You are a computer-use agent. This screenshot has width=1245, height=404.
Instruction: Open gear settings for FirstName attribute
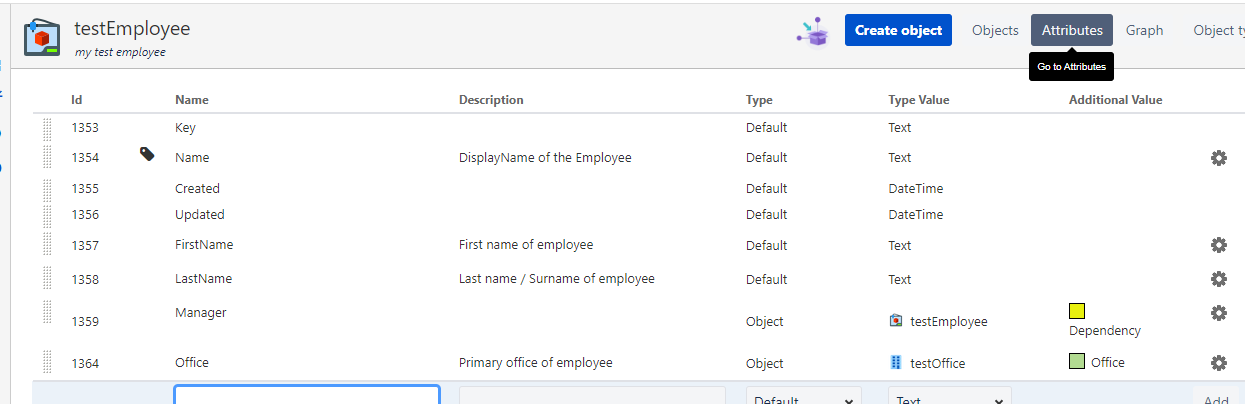pyautogui.click(x=1218, y=245)
